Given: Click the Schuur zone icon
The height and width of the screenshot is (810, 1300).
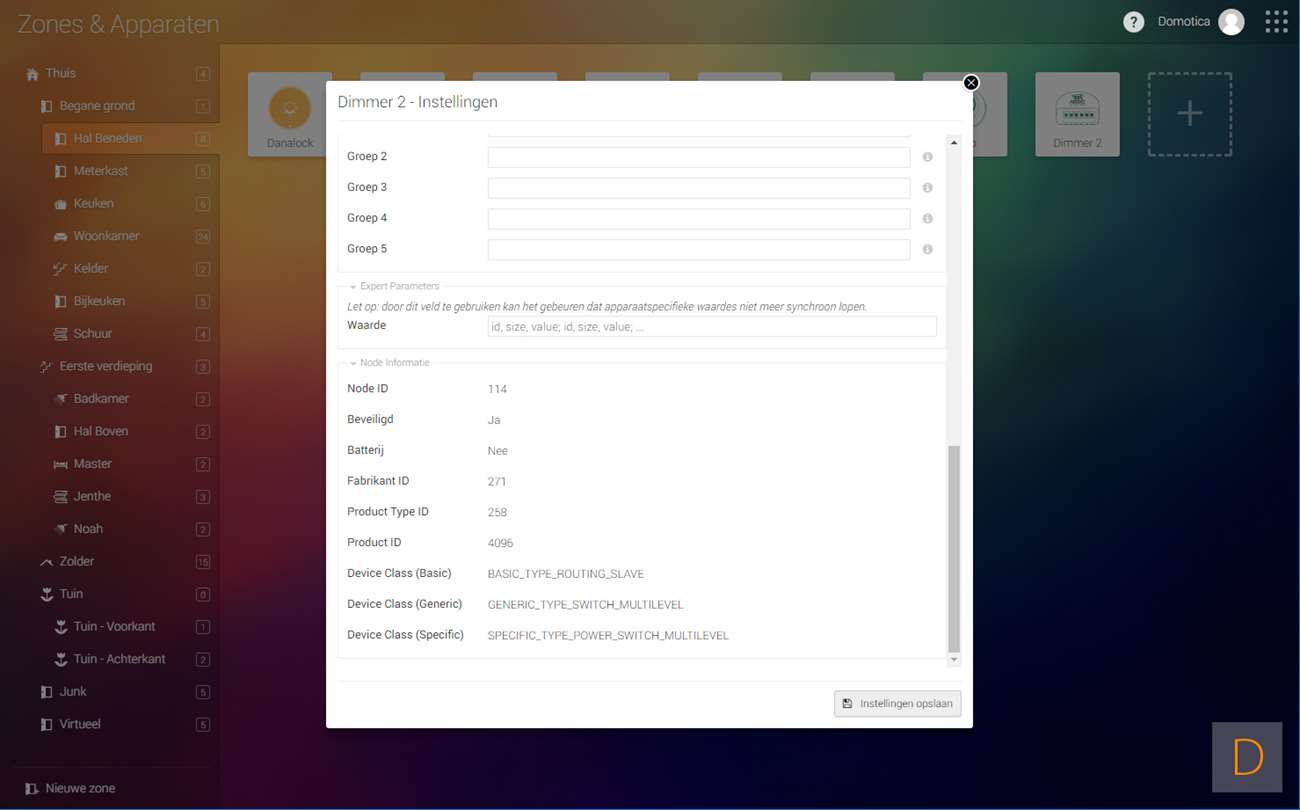Looking at the screenshot, I should (x=60, y=334).
